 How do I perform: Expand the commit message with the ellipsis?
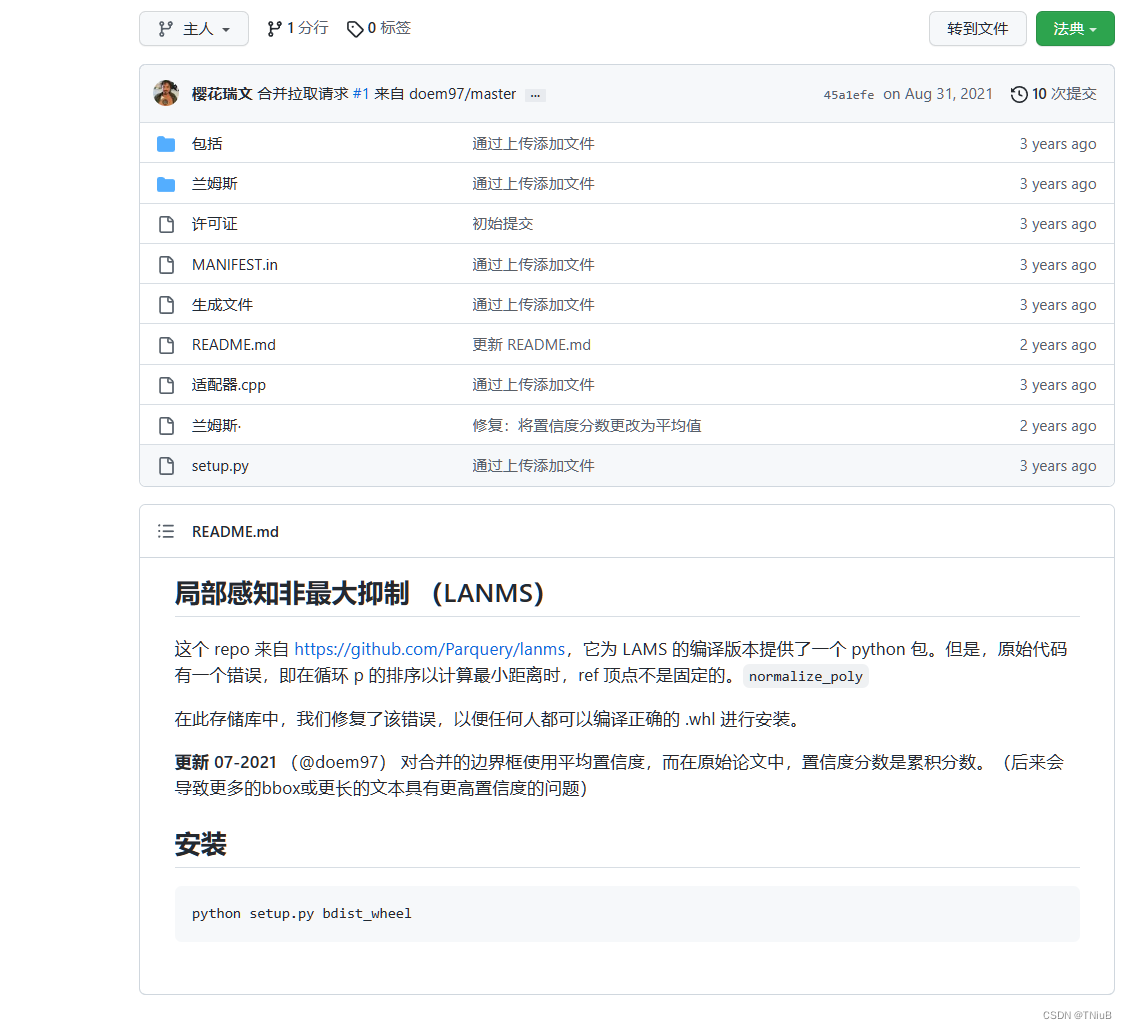pyautogui.click(x=535, y=95)
